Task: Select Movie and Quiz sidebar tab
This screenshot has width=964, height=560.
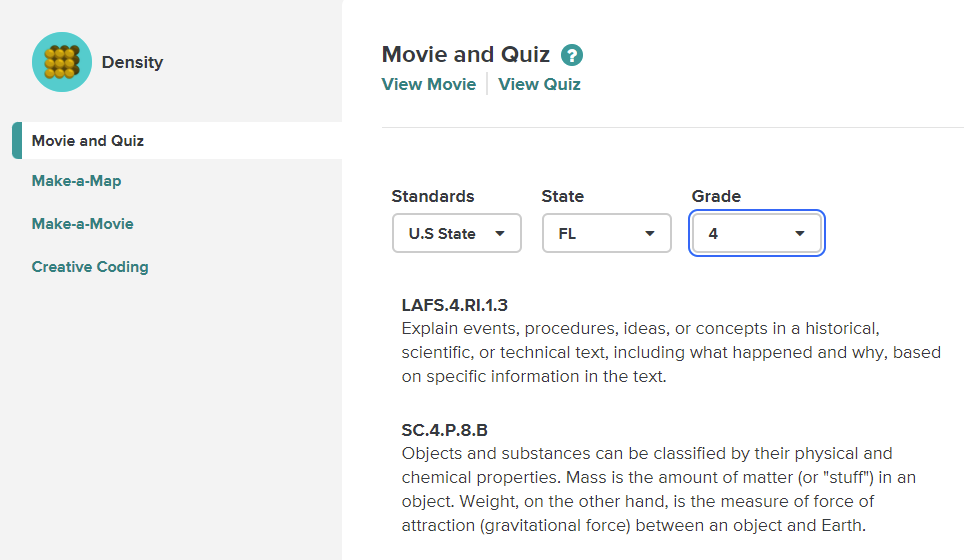Action: coord(88,141)
